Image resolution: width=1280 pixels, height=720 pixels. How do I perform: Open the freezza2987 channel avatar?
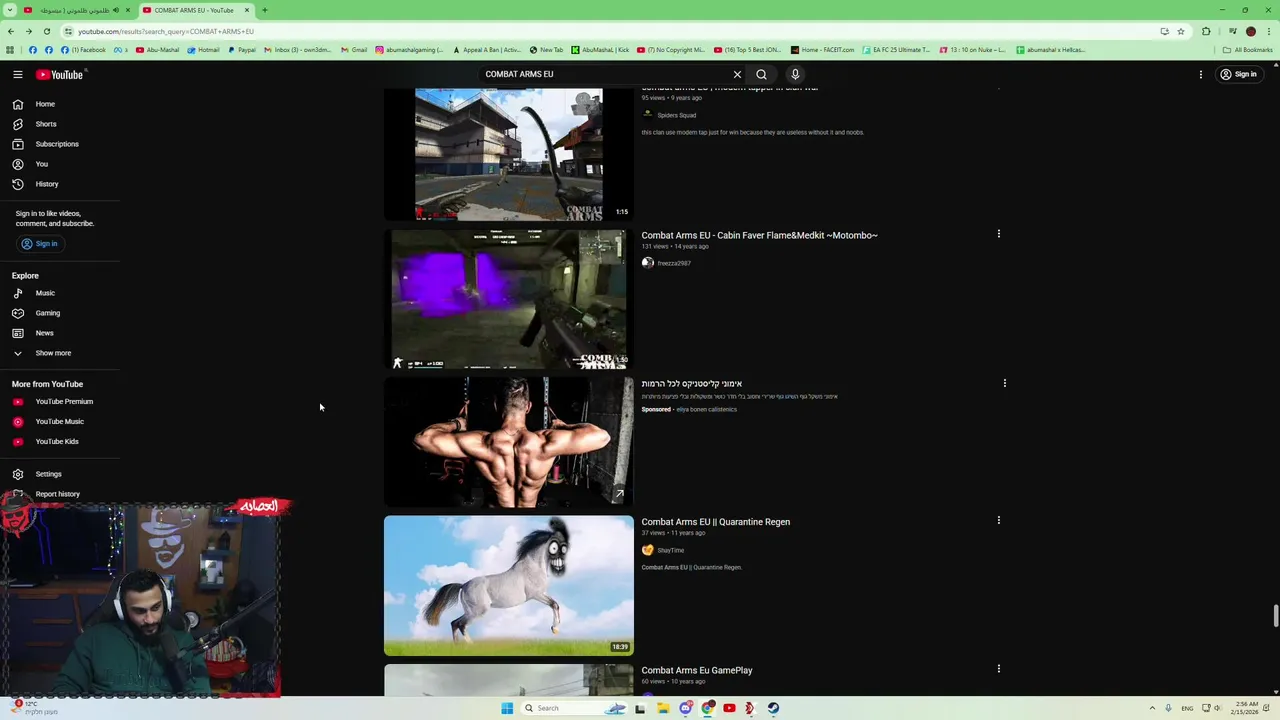coord(648,263)
